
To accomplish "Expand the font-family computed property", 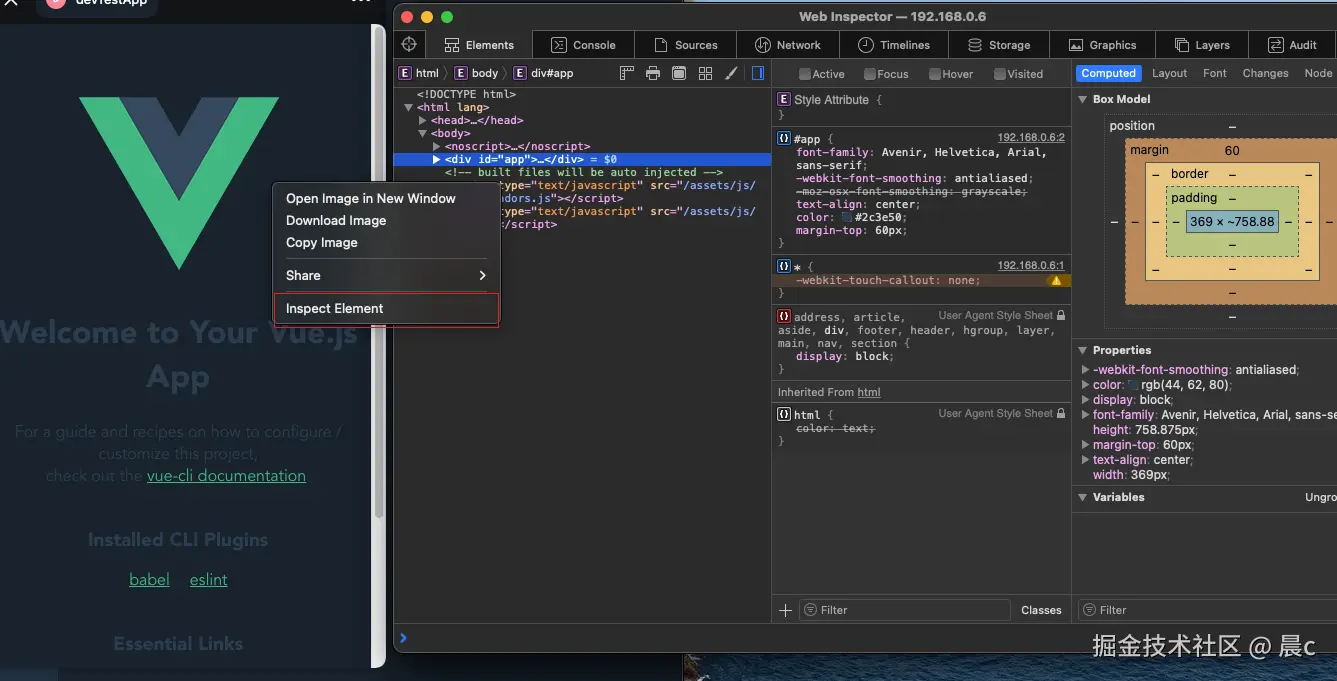I will (x=1086, y=415).
